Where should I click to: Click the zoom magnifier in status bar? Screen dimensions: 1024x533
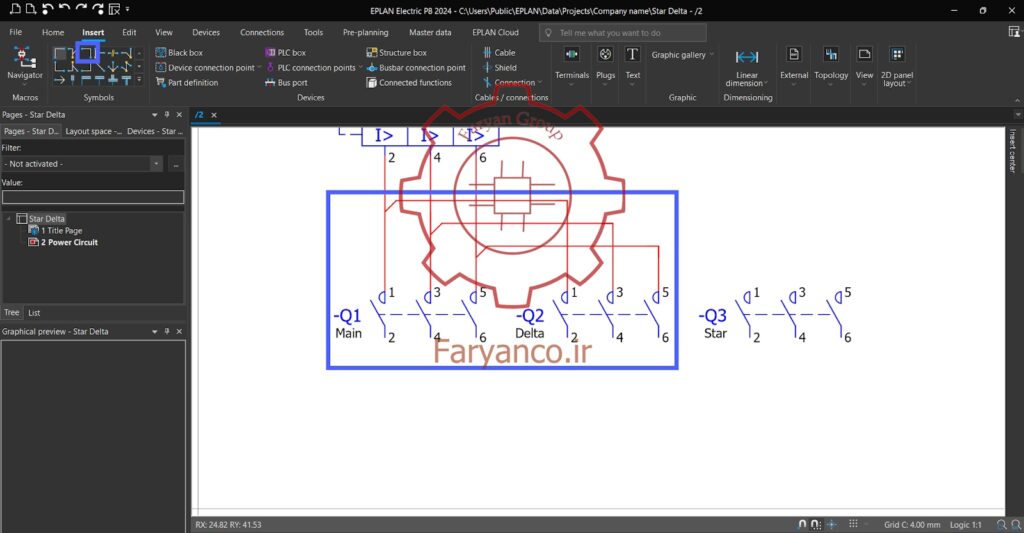[x=1002, y=525]
